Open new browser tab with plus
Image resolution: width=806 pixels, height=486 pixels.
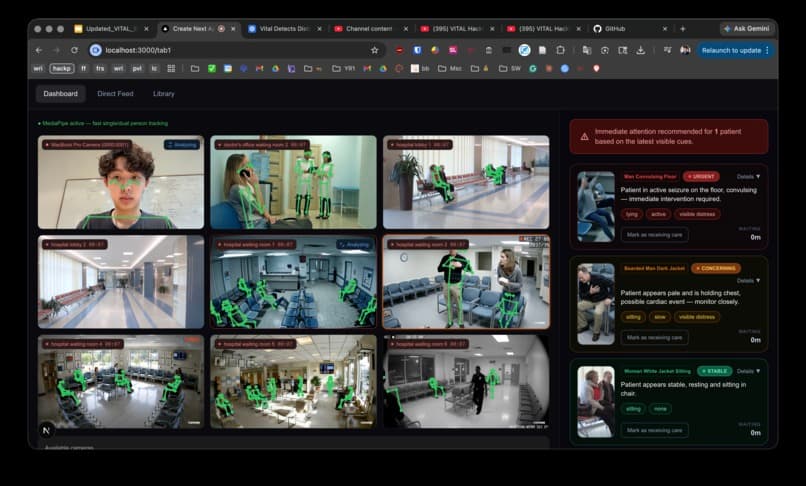683,29
